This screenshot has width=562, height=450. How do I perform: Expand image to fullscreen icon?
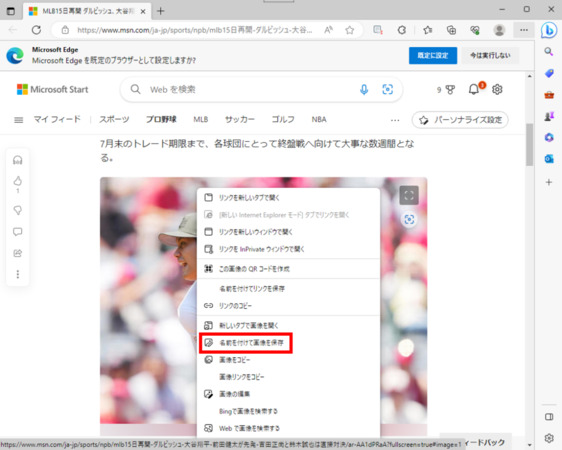(x=409, y=195)
